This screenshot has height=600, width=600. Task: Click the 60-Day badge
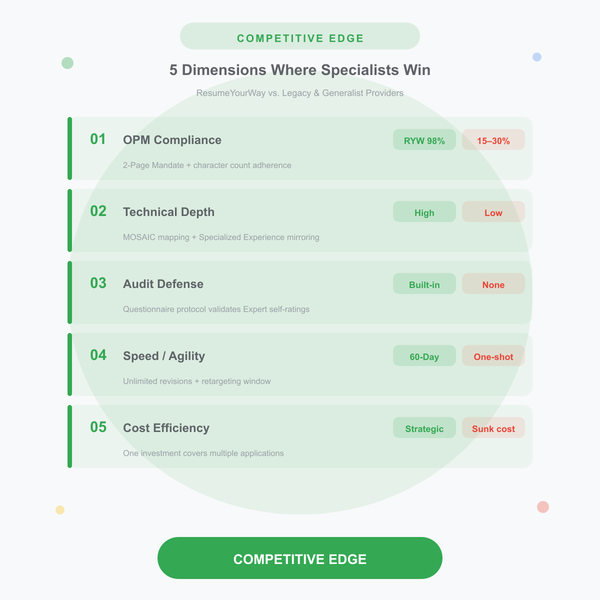point(424,355)
